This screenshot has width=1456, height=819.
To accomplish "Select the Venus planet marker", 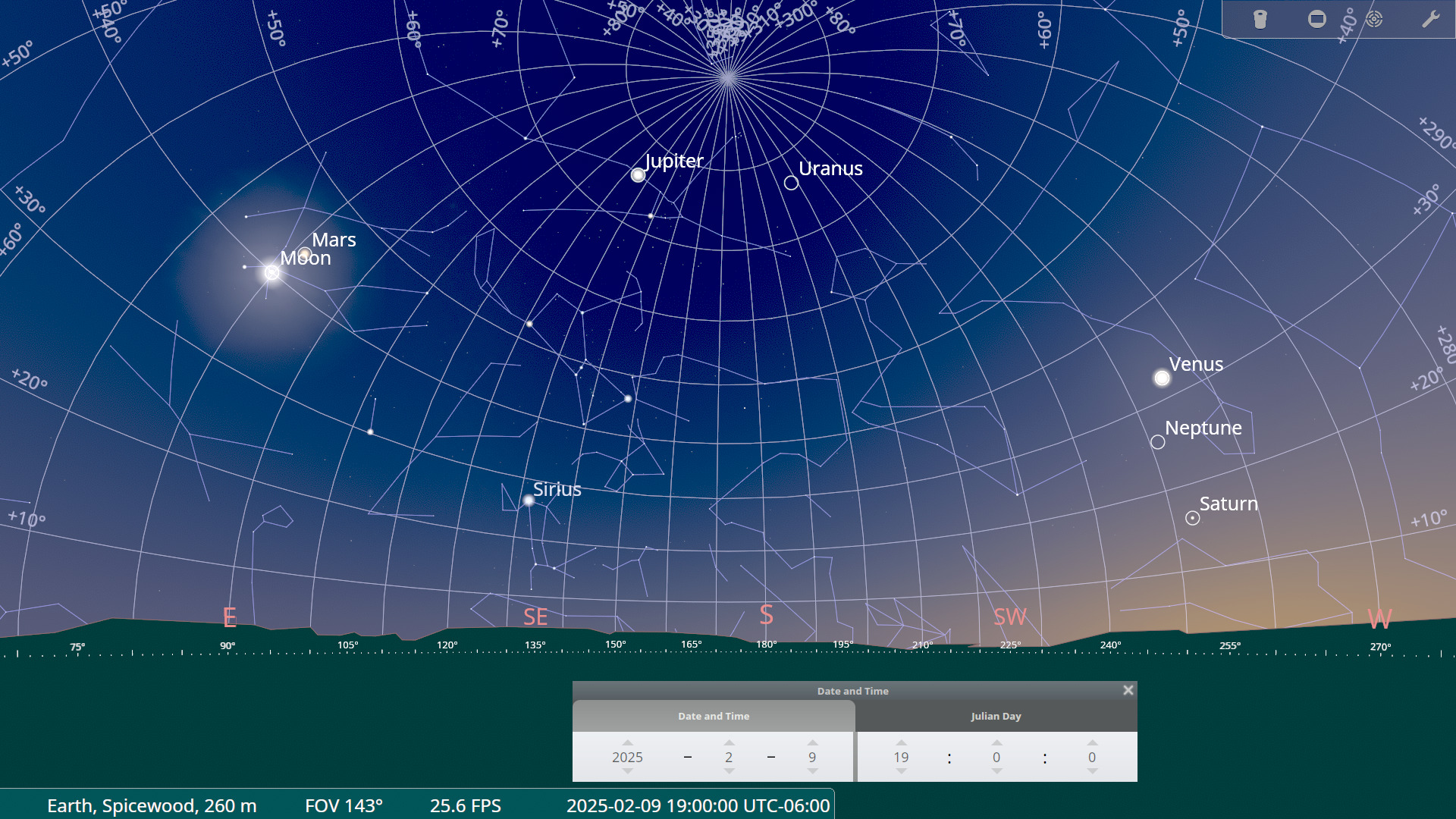I will [1162, 378].
